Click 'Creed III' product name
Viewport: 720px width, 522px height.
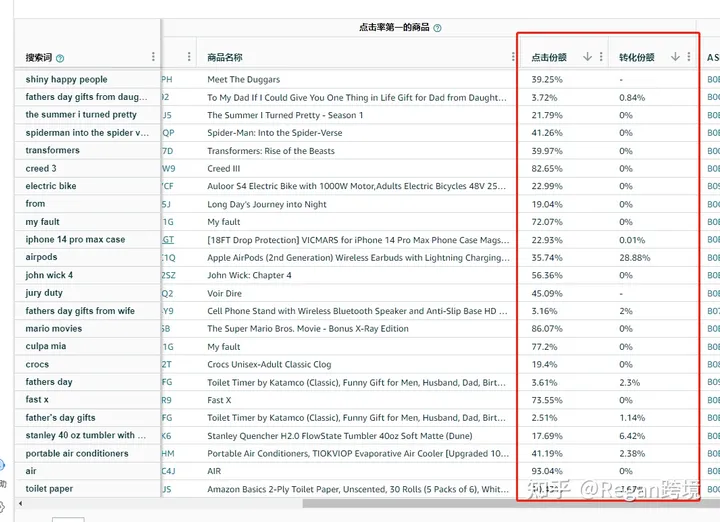click(x=224, y=168)
